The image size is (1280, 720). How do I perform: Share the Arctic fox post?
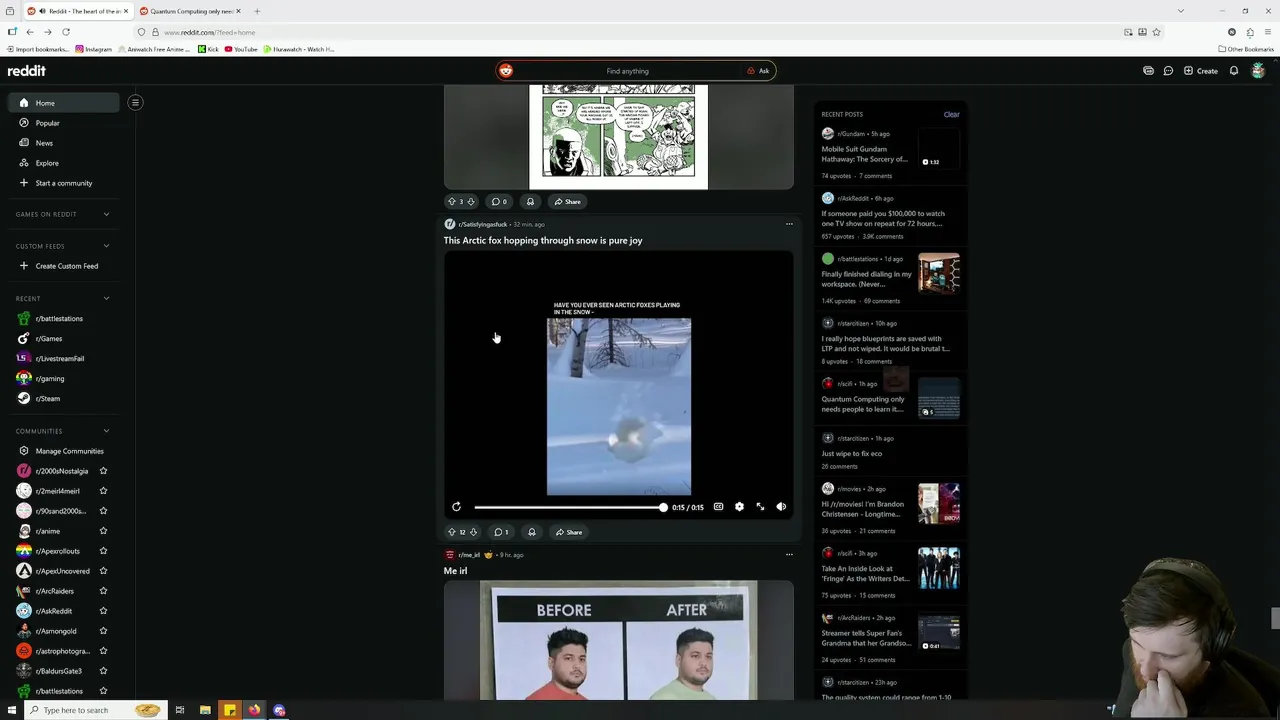(x=569, y=532)
